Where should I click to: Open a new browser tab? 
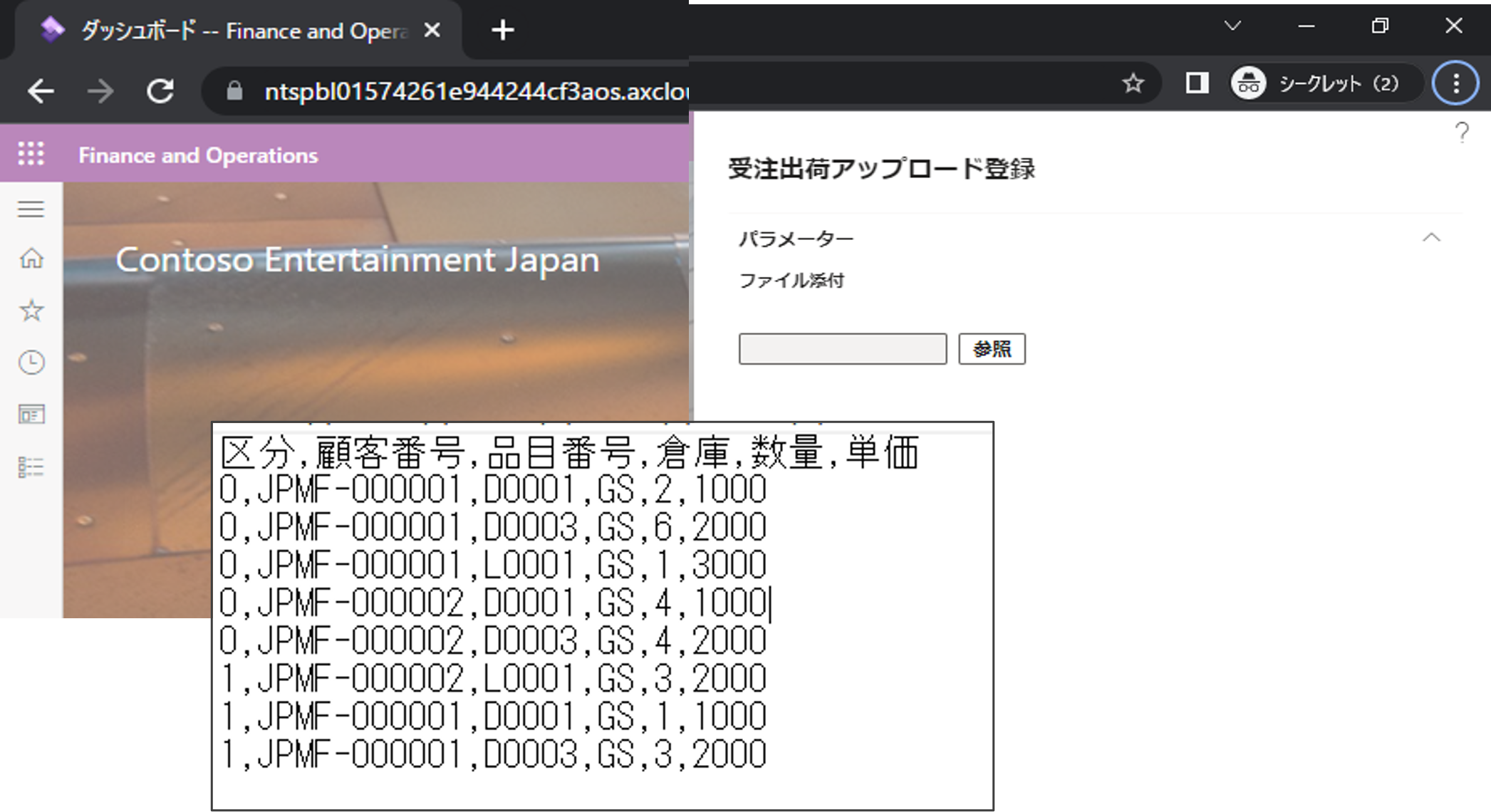[x=502, y=31]
